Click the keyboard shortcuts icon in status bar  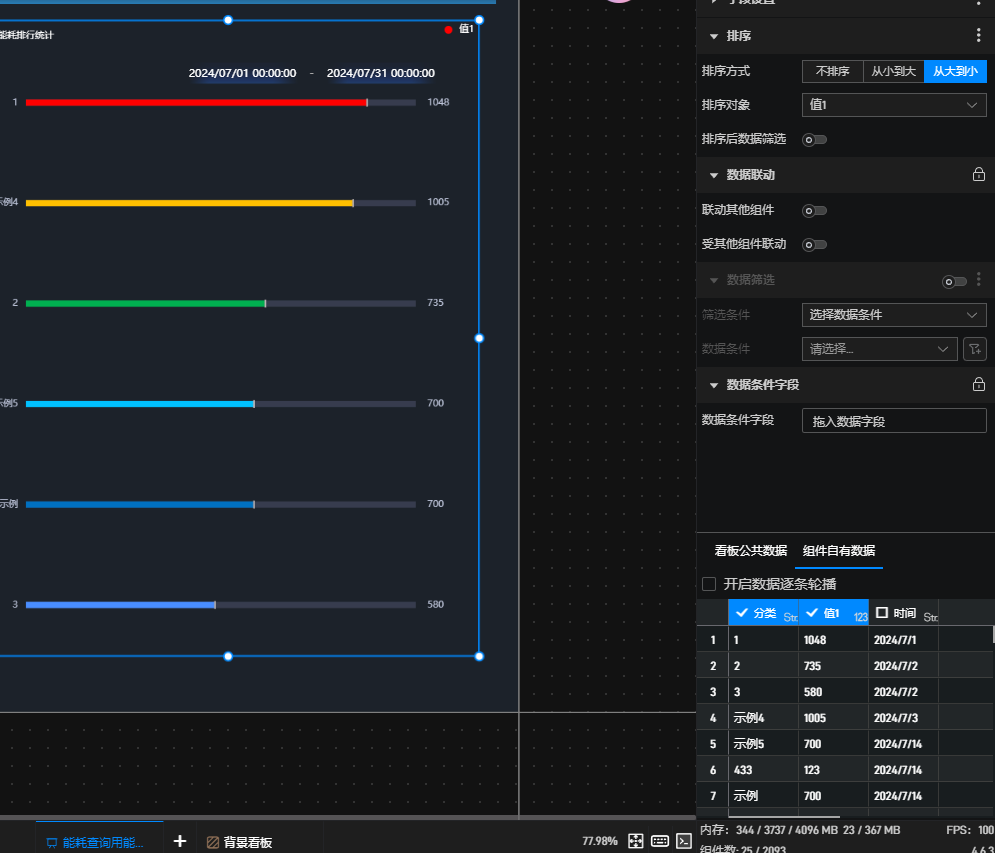tap(660, 841)
